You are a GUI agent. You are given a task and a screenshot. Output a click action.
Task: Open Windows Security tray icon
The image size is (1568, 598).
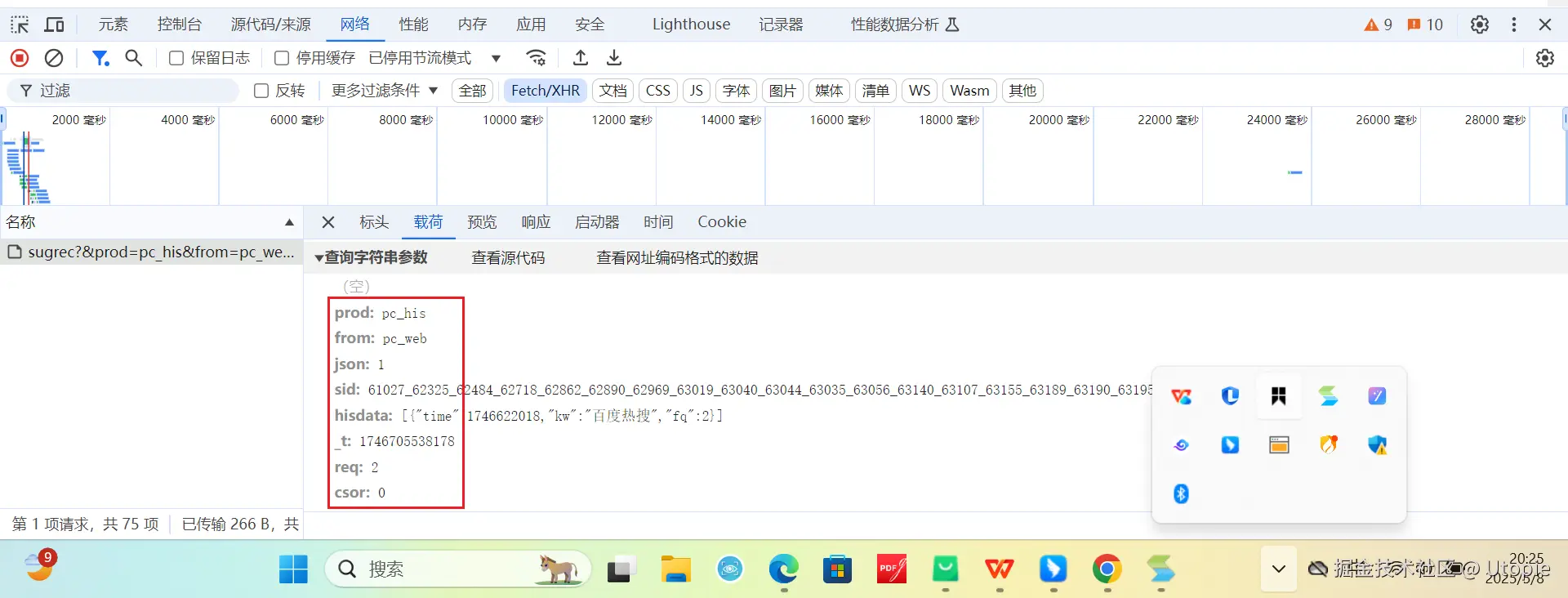1378,444
